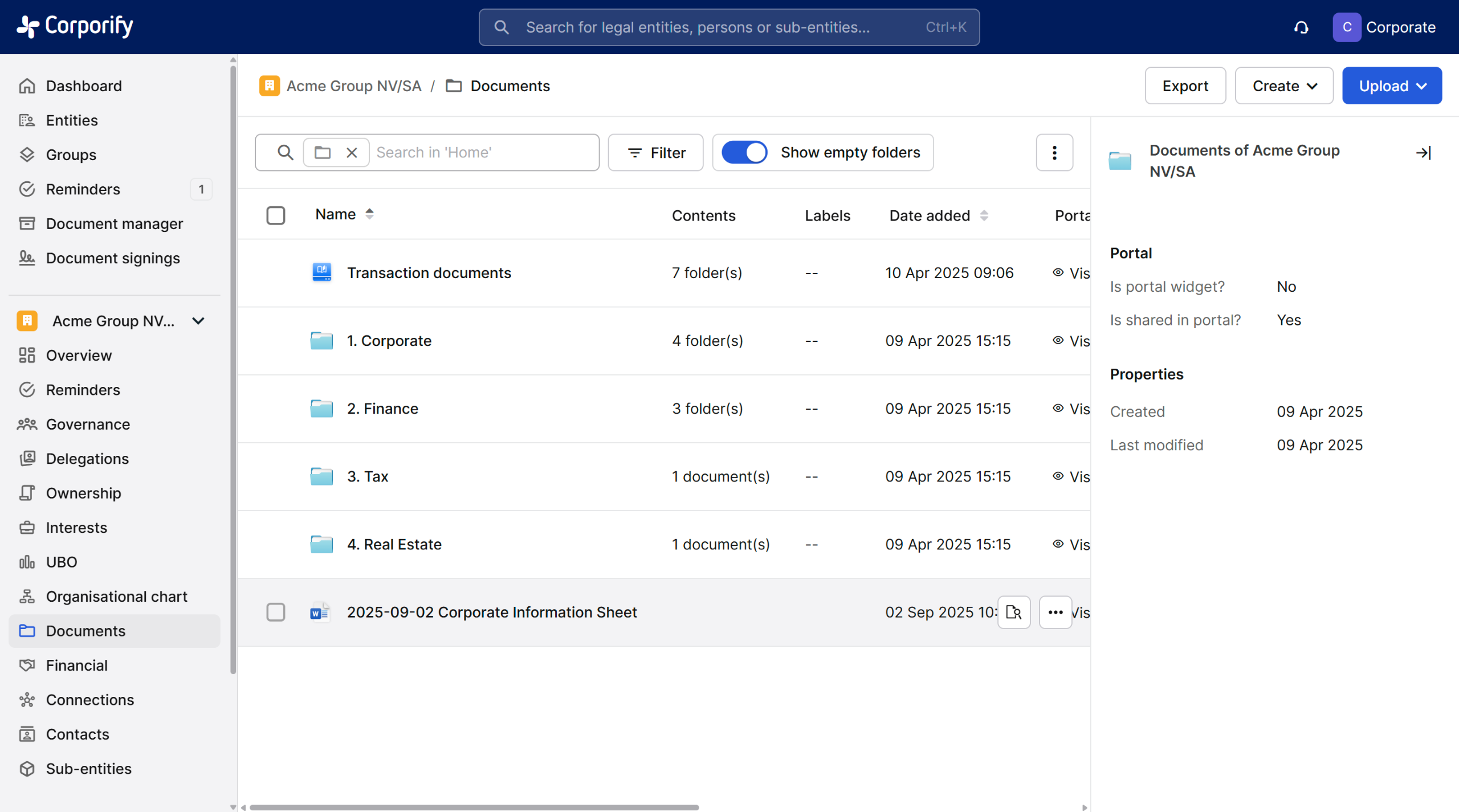This screenshot has width=1459, height=812.
Task: Collapse the details side panel arrow
Action: point(1423,153)
